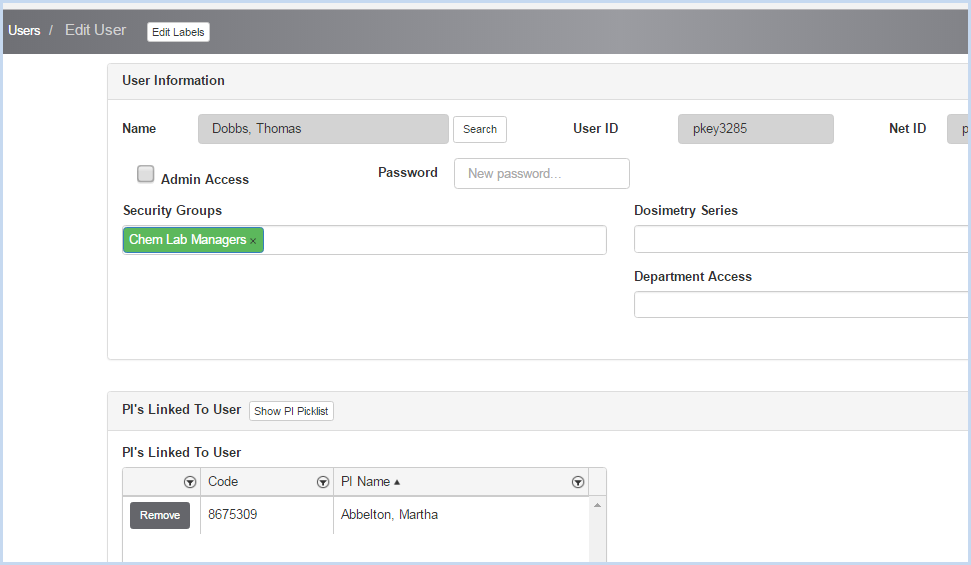Click the User ID field pkey3285
The image size is (971, 565).
(755, 129)
